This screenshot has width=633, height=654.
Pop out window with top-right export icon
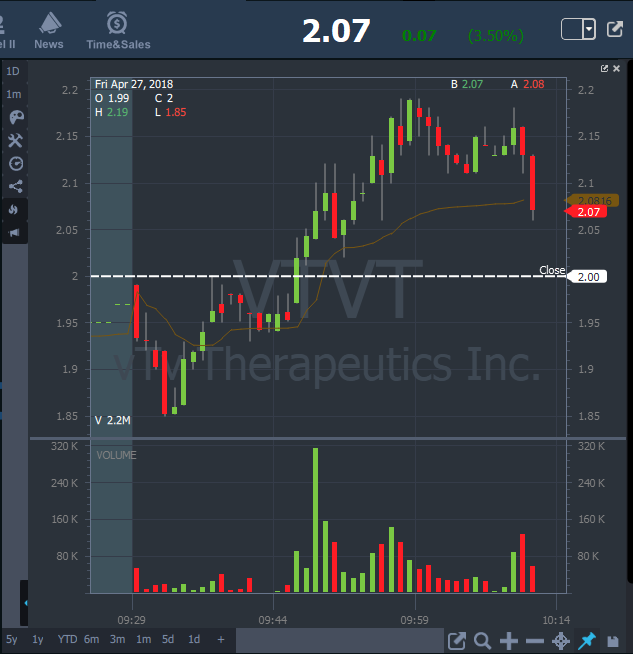[x=615, y=29]
